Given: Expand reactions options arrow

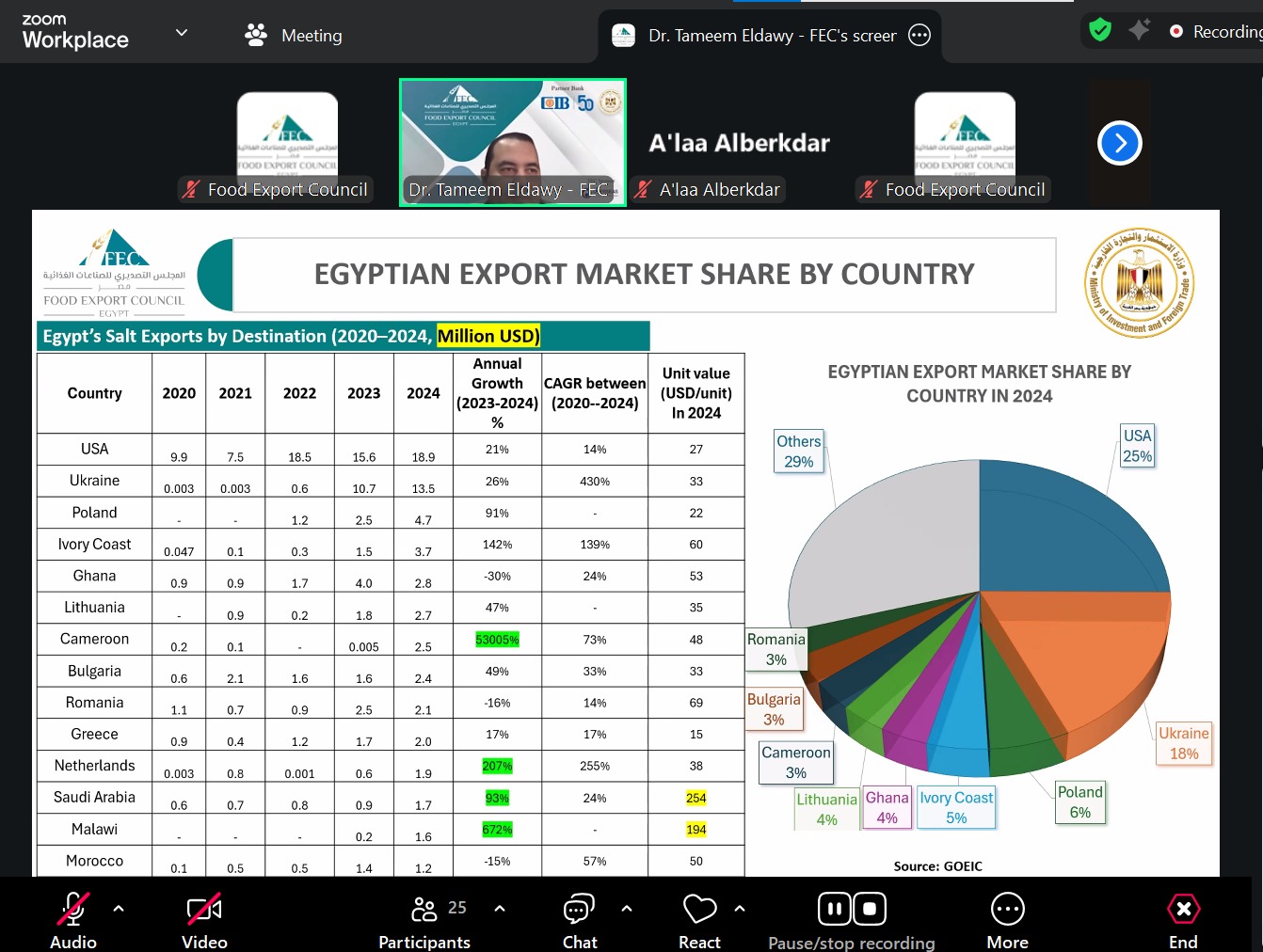Looking at the screenshot, I should [x=740, y=909].
